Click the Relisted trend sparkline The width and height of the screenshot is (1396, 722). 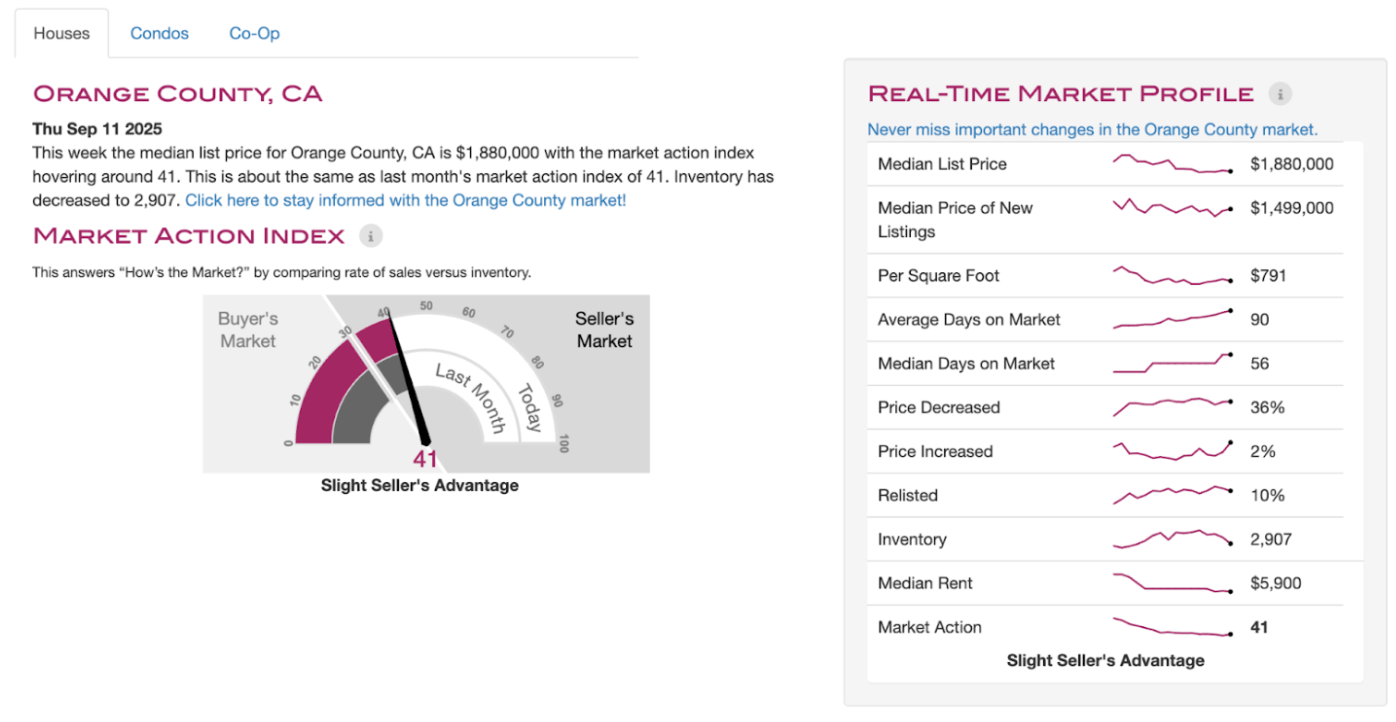[x=1171, y=495]
